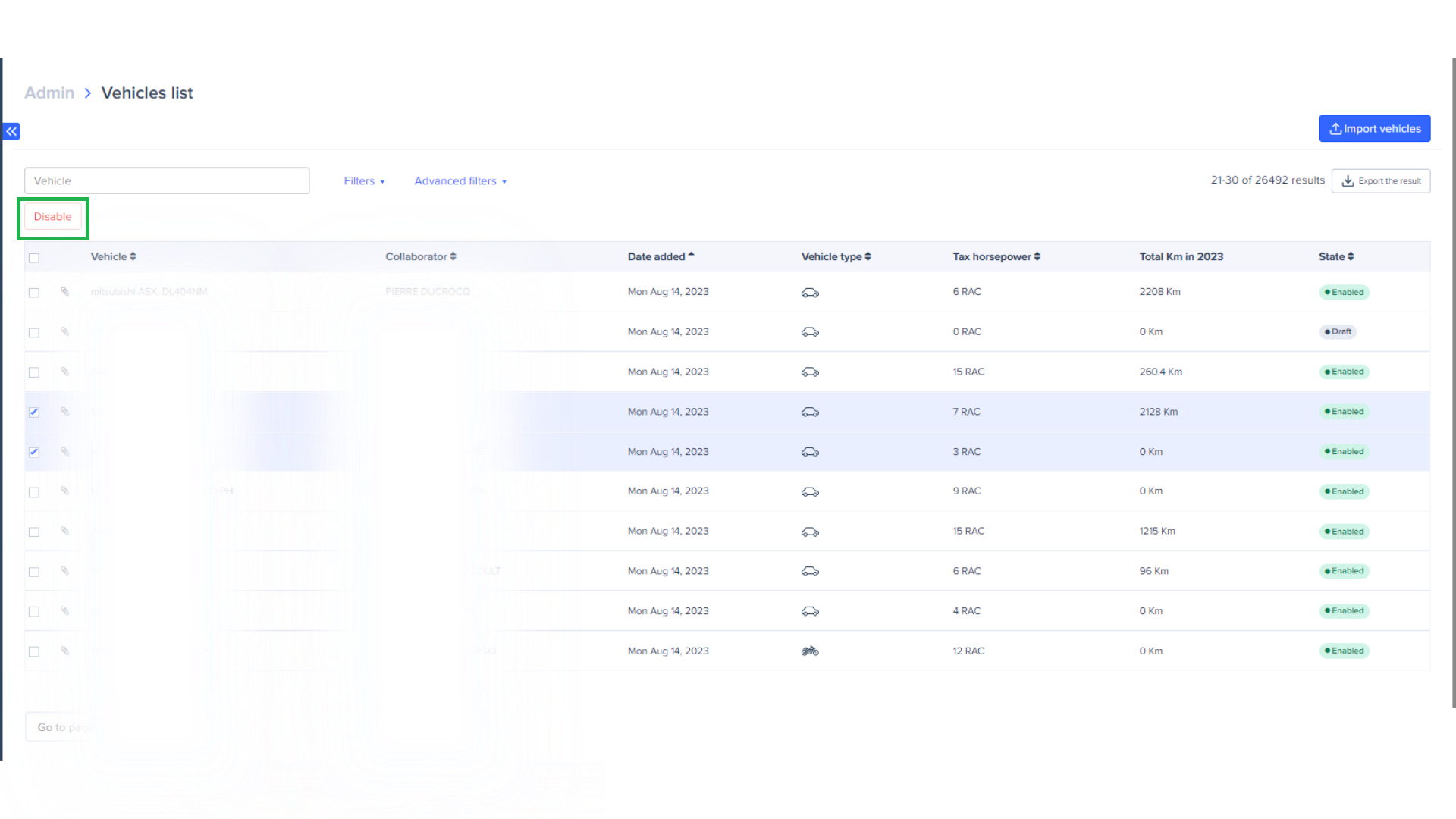Screen dimensions: 1456x819
Task: Uncheck the checkbox in the 7 RAC row
Action: (34, 413)
